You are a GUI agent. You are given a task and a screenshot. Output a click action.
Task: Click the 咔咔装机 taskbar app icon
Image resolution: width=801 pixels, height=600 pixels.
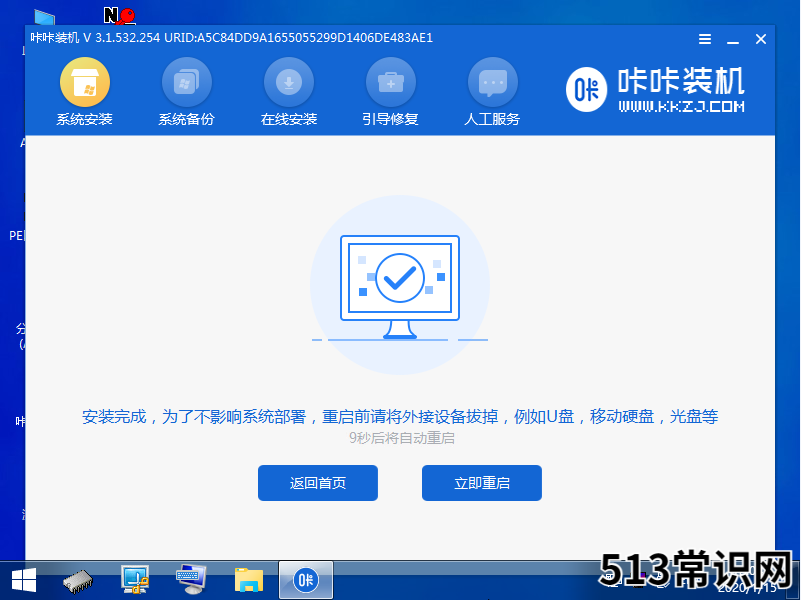(x=305, y=580)
